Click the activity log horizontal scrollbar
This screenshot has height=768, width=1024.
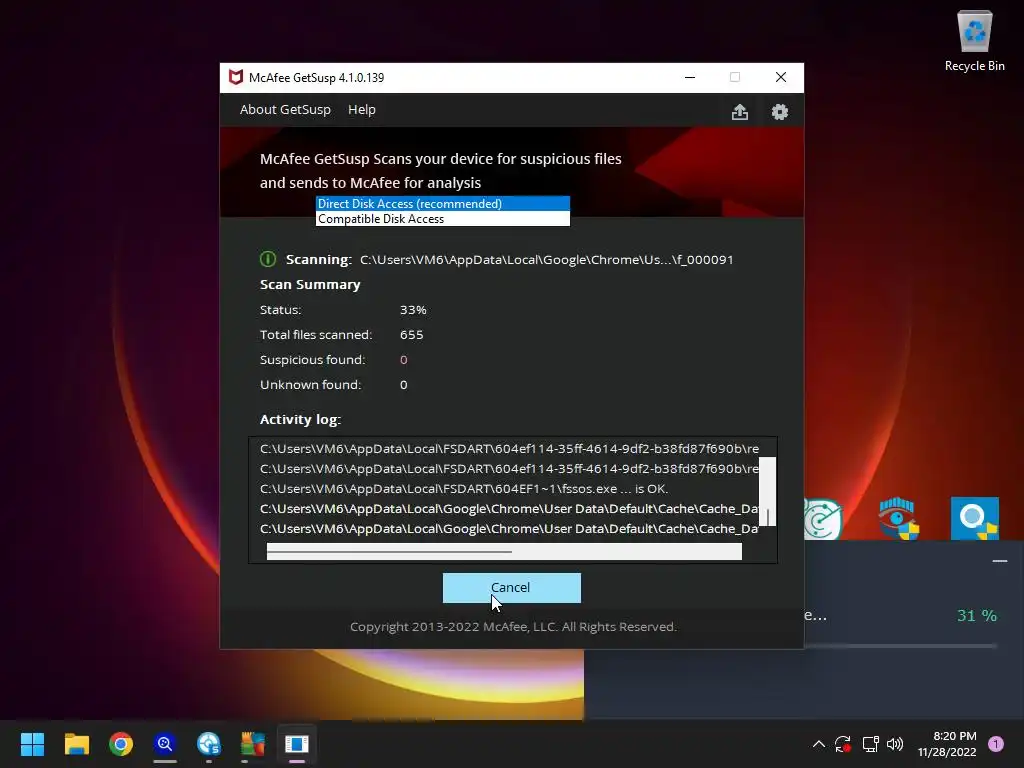[x=504, y=552]
